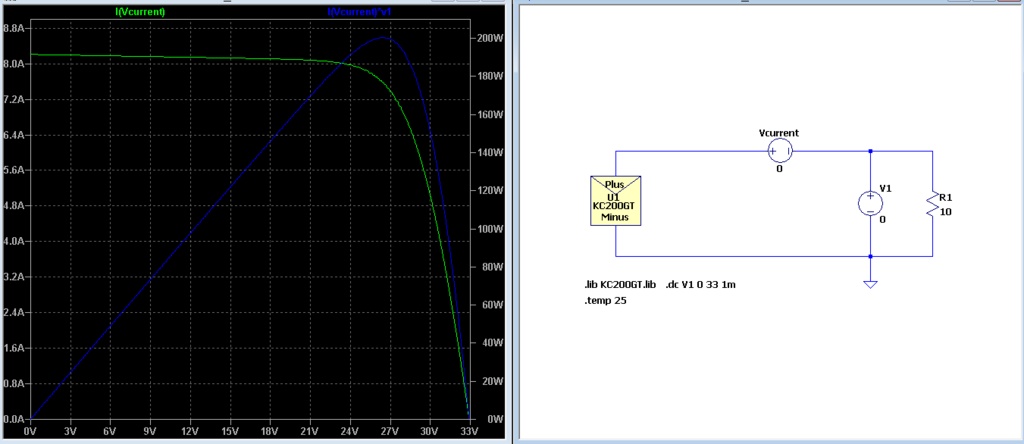Click the 0.8A left axis label
The image size is (1024, 444).
coord(14,383)
